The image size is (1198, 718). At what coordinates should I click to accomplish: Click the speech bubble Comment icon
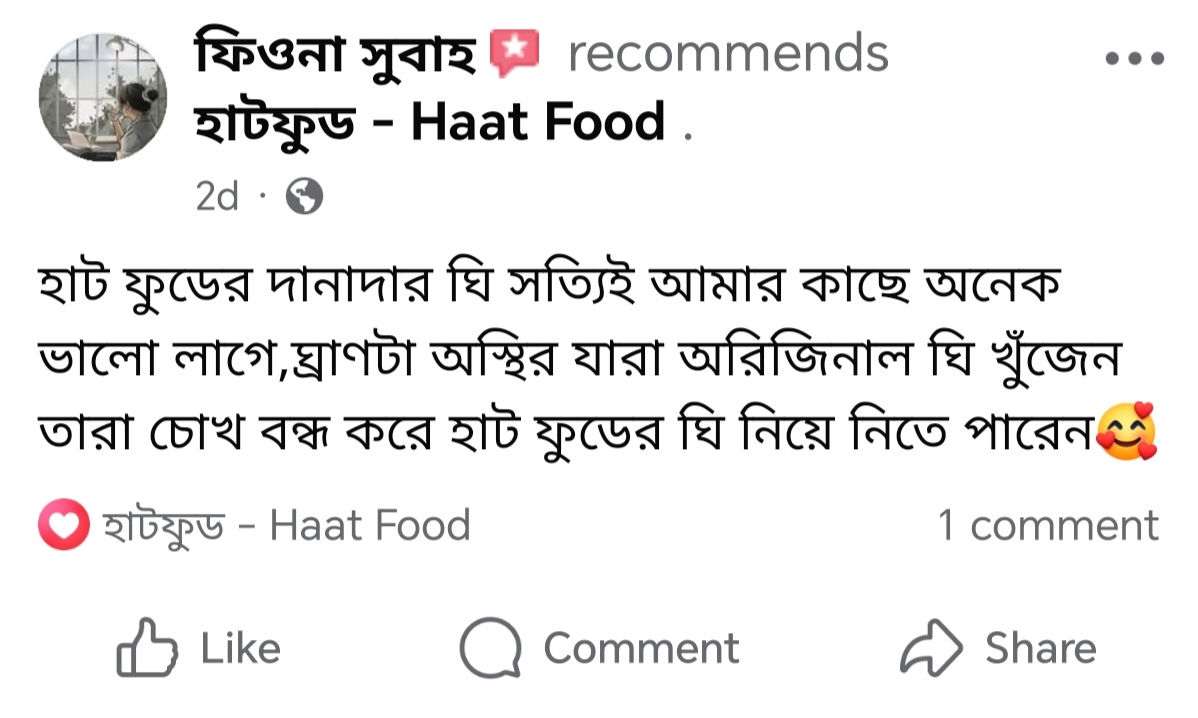[x=490, y=649]
